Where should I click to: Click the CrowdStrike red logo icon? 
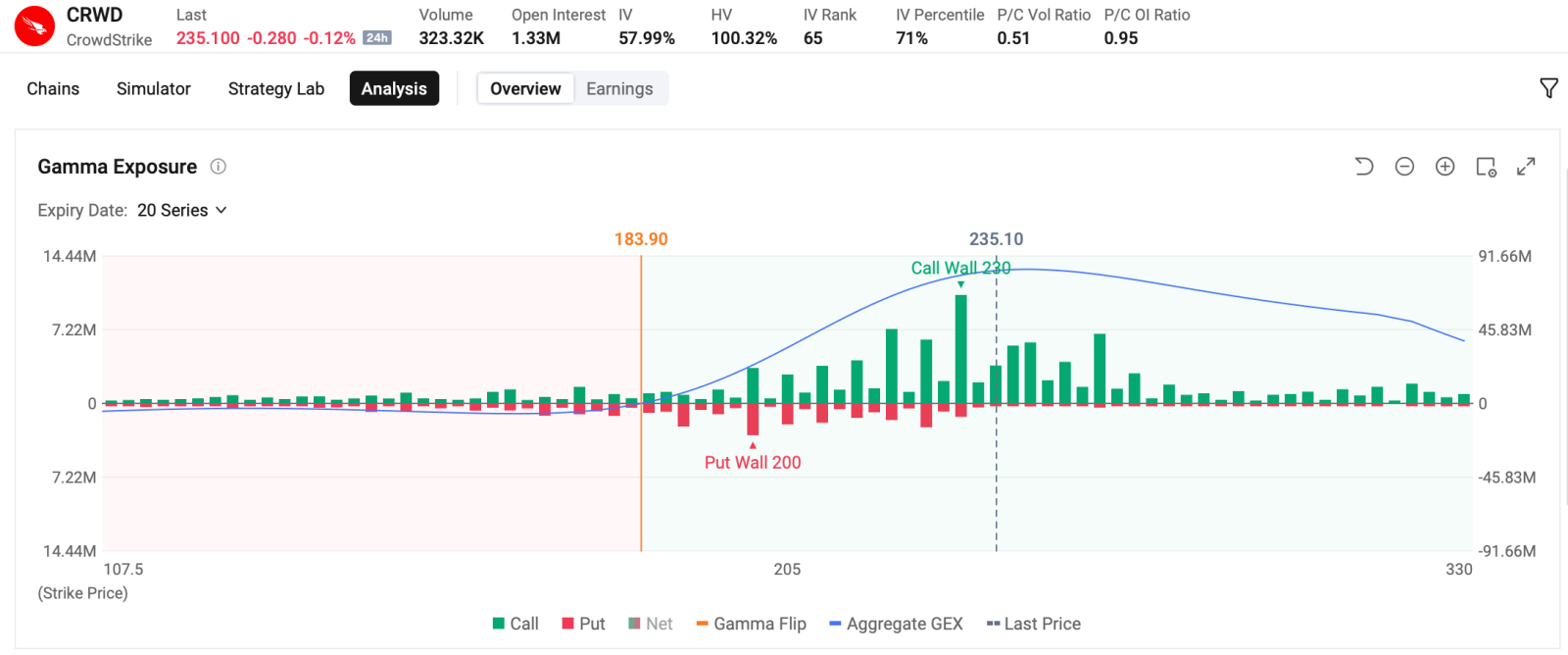(35, 26)
